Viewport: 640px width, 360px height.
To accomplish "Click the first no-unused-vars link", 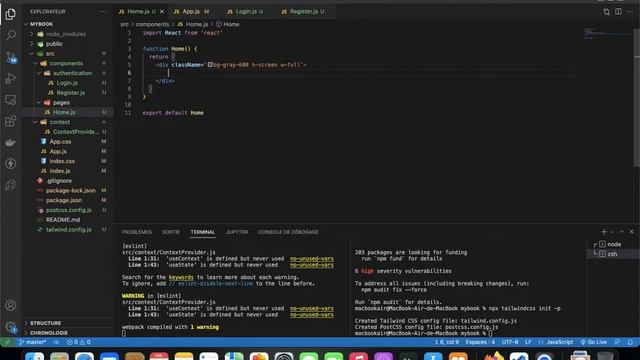I will [311, 259].
